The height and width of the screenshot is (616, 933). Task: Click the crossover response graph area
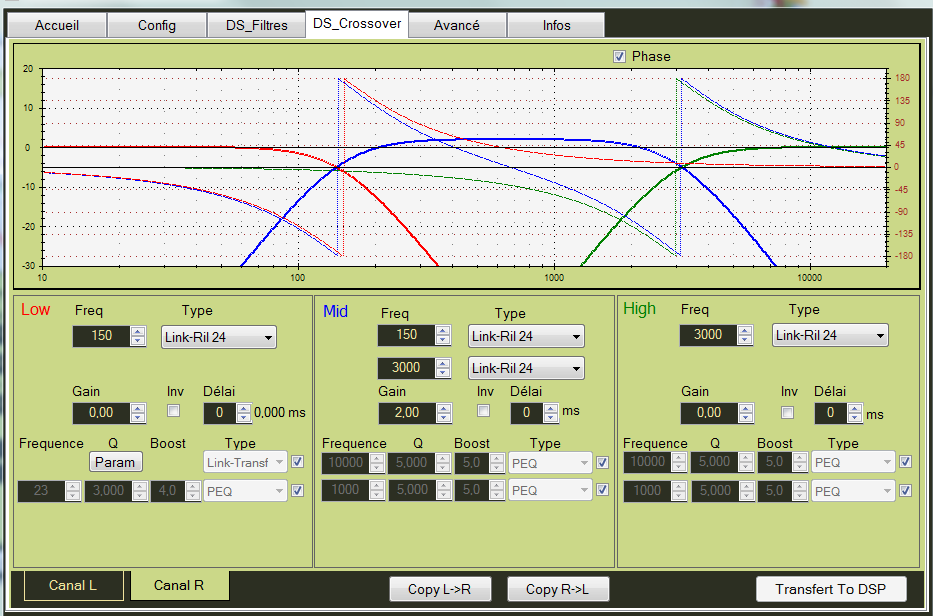[464, 168]
